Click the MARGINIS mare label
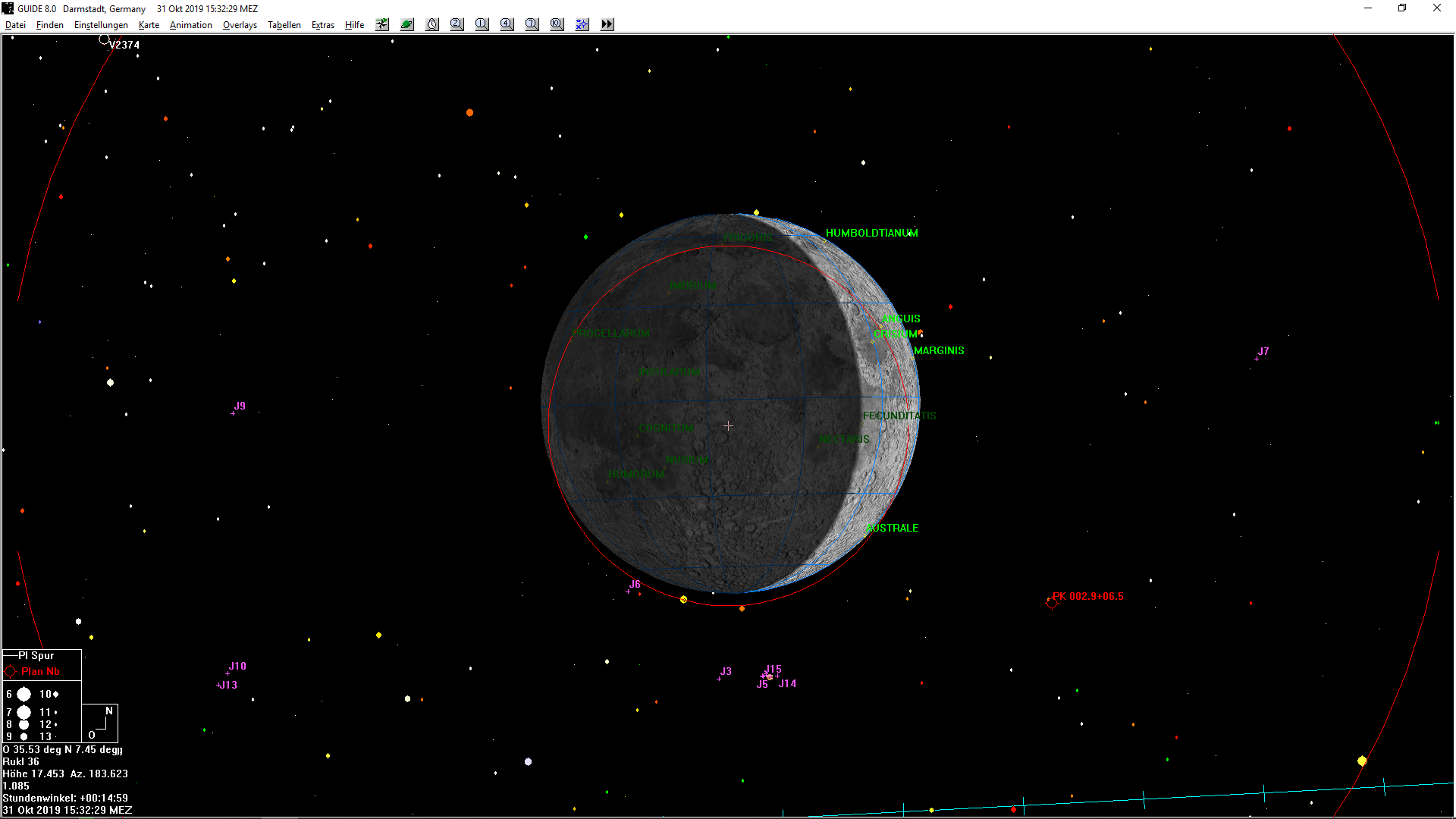The height and width of the screenshot is (819, 1456). 939,350
